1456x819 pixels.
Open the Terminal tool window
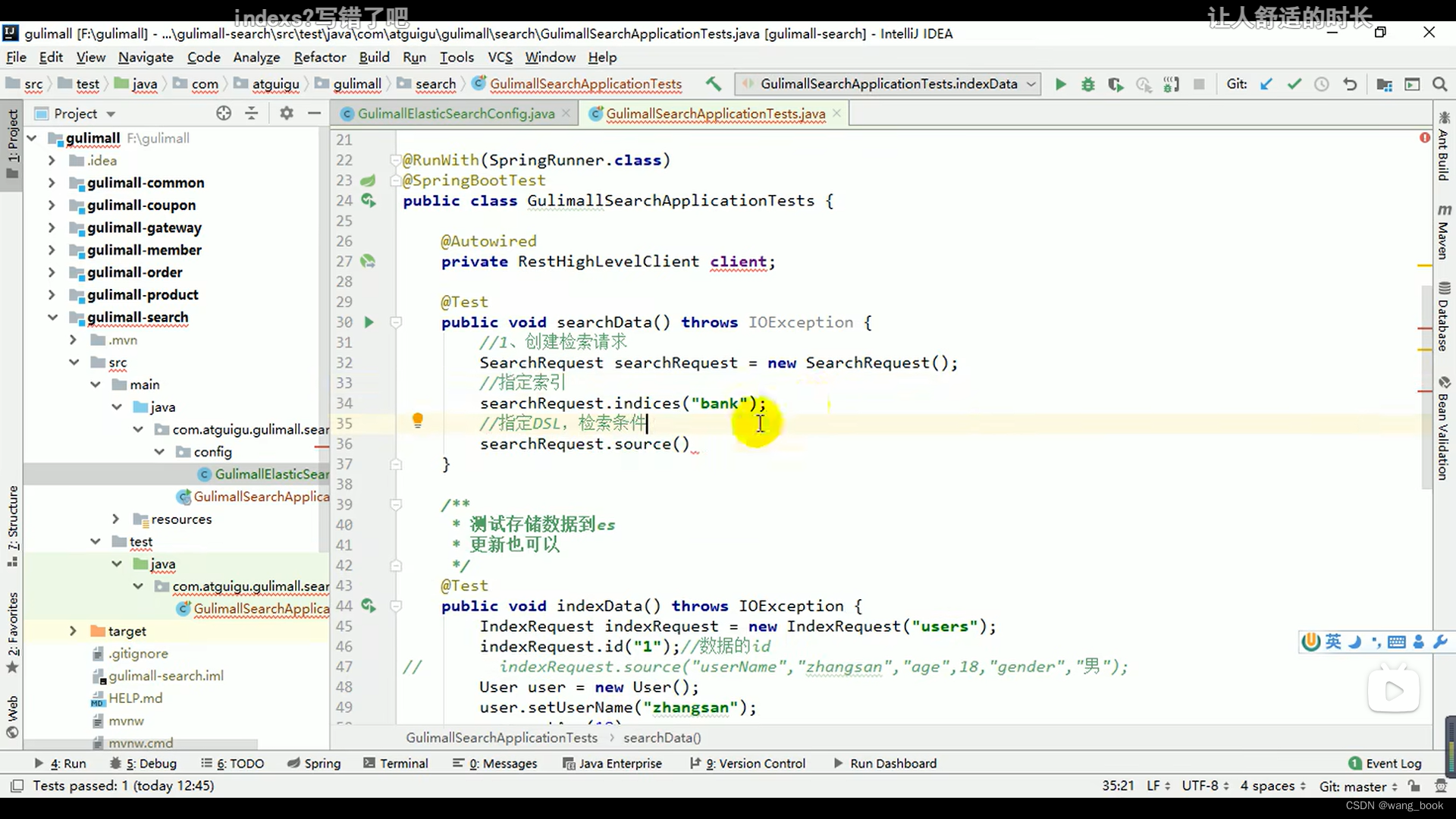[396, 763]
